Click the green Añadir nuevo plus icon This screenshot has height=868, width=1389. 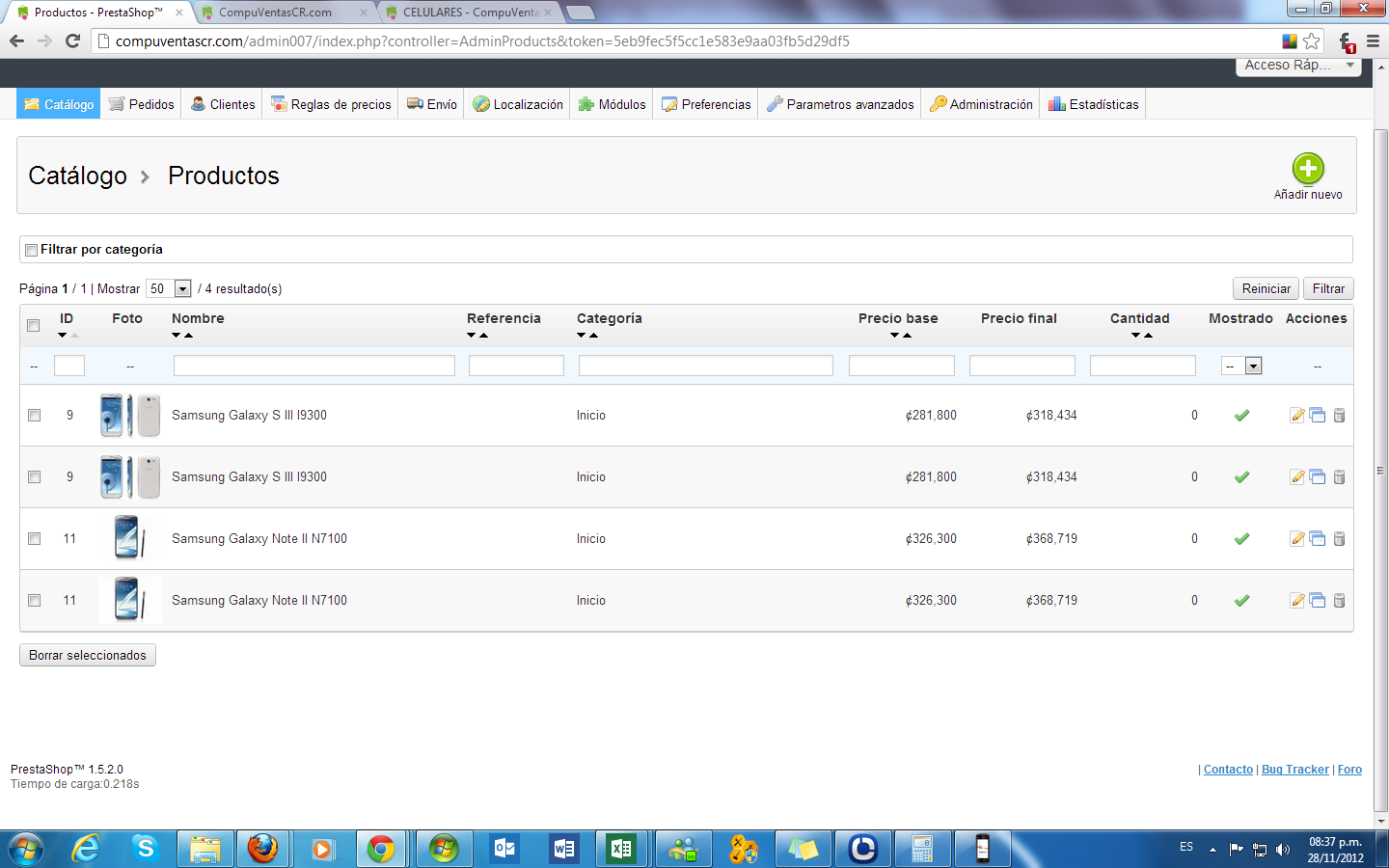point(1308,169)
